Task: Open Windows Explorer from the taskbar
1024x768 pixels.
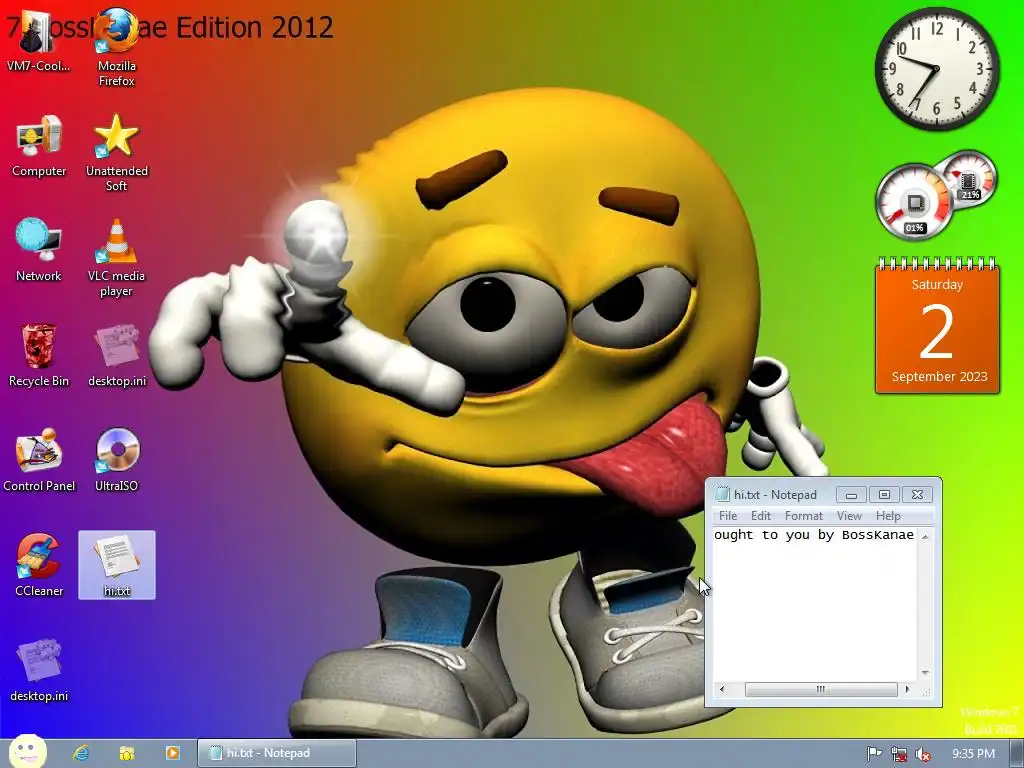Action: tap(127, 753)
